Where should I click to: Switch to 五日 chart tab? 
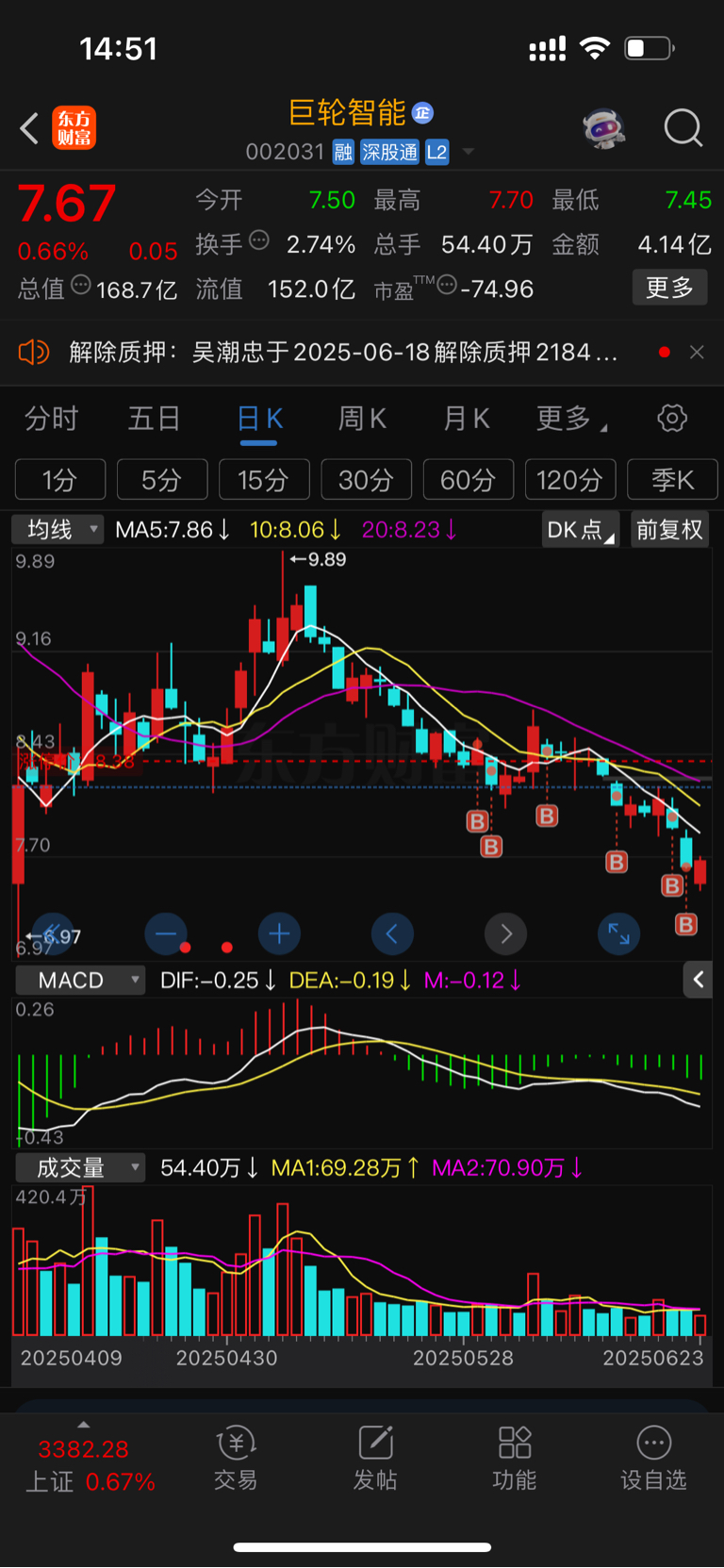154,419
